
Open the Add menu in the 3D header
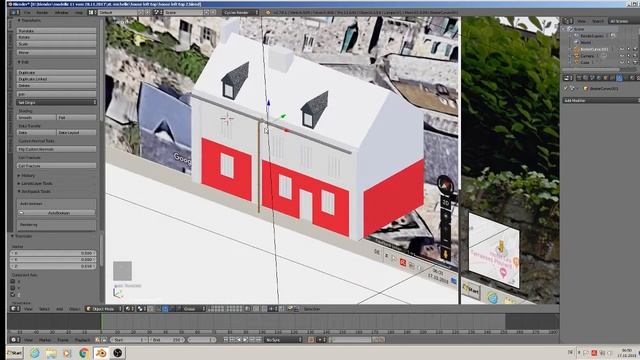[60, 309]
